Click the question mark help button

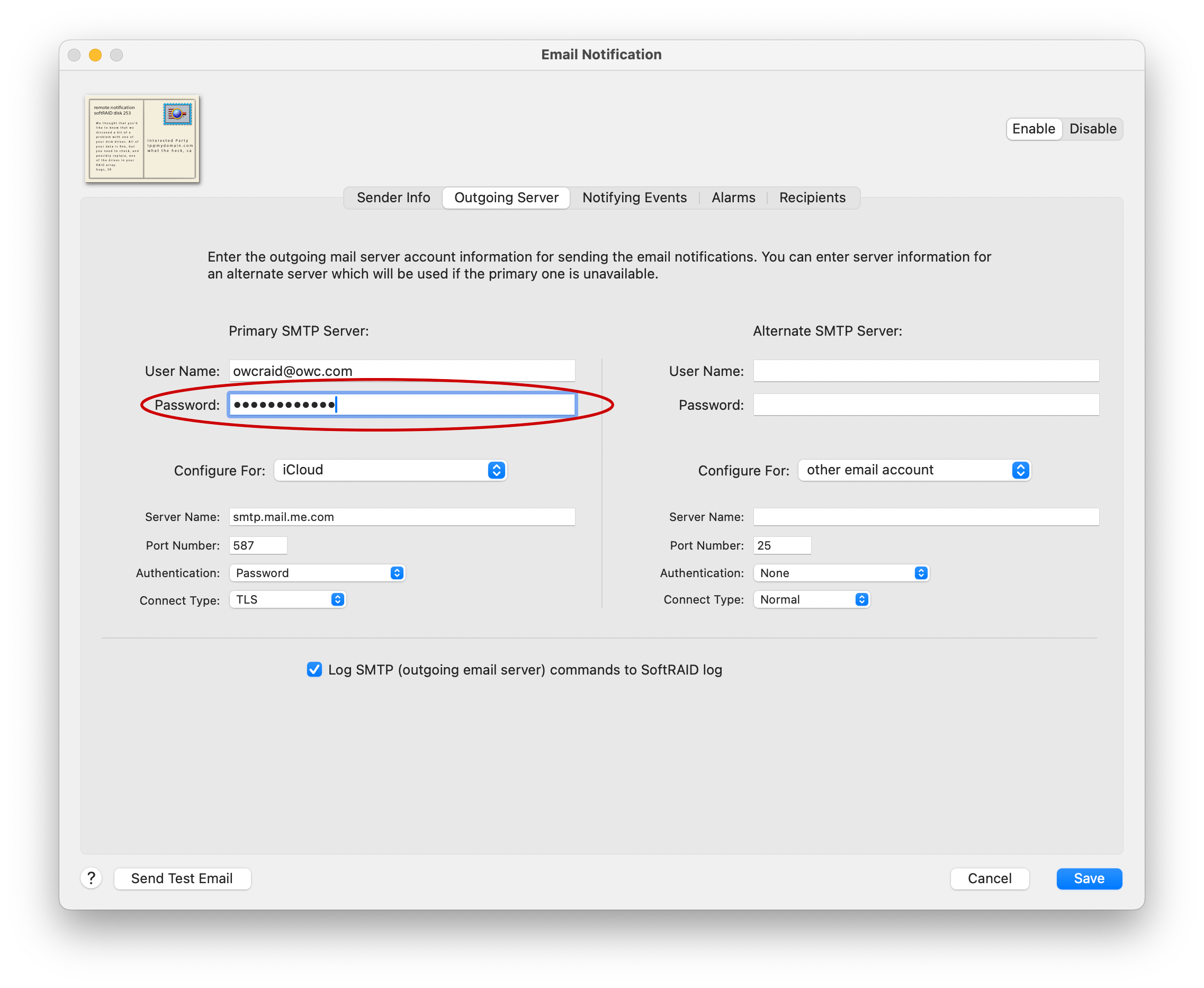[x=91, y=877]
